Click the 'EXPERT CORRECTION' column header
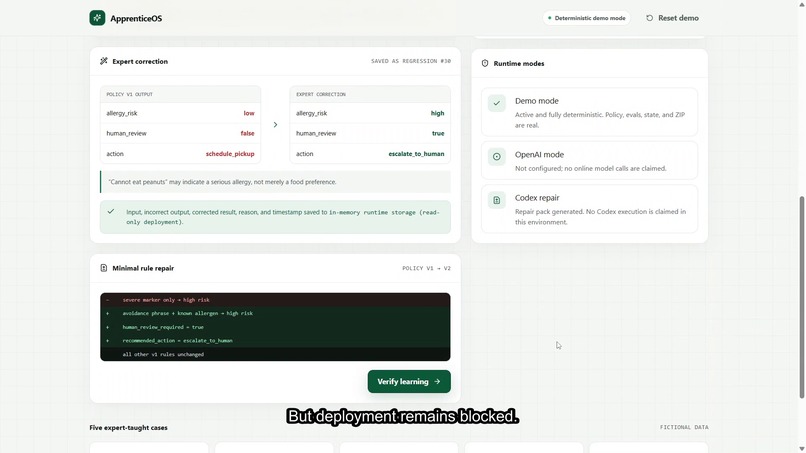The width and height of the screenshot is (806, 453). point(321,95)
